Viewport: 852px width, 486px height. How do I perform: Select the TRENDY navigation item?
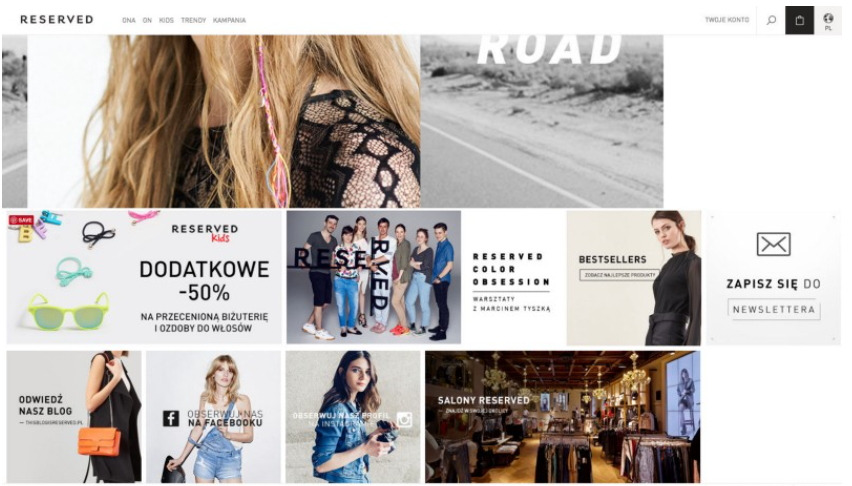point(193,20)
